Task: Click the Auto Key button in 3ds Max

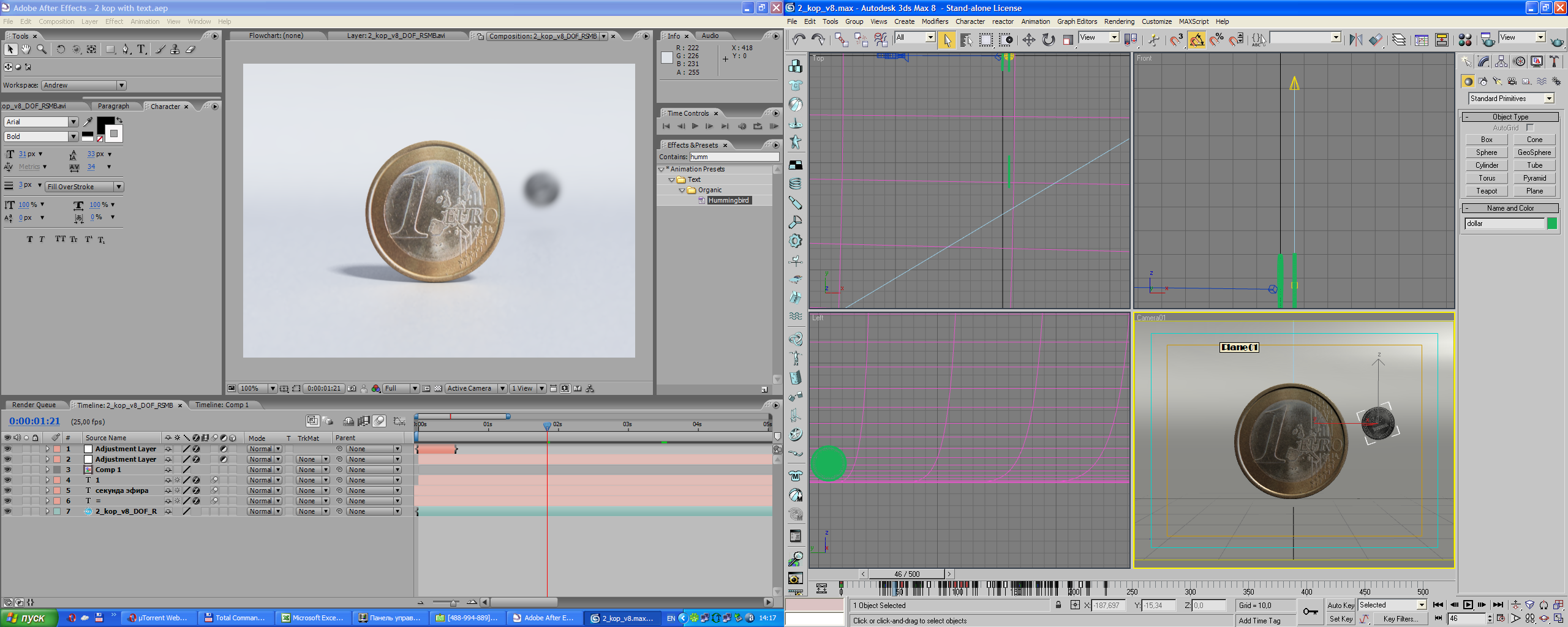Action: 1341,605
